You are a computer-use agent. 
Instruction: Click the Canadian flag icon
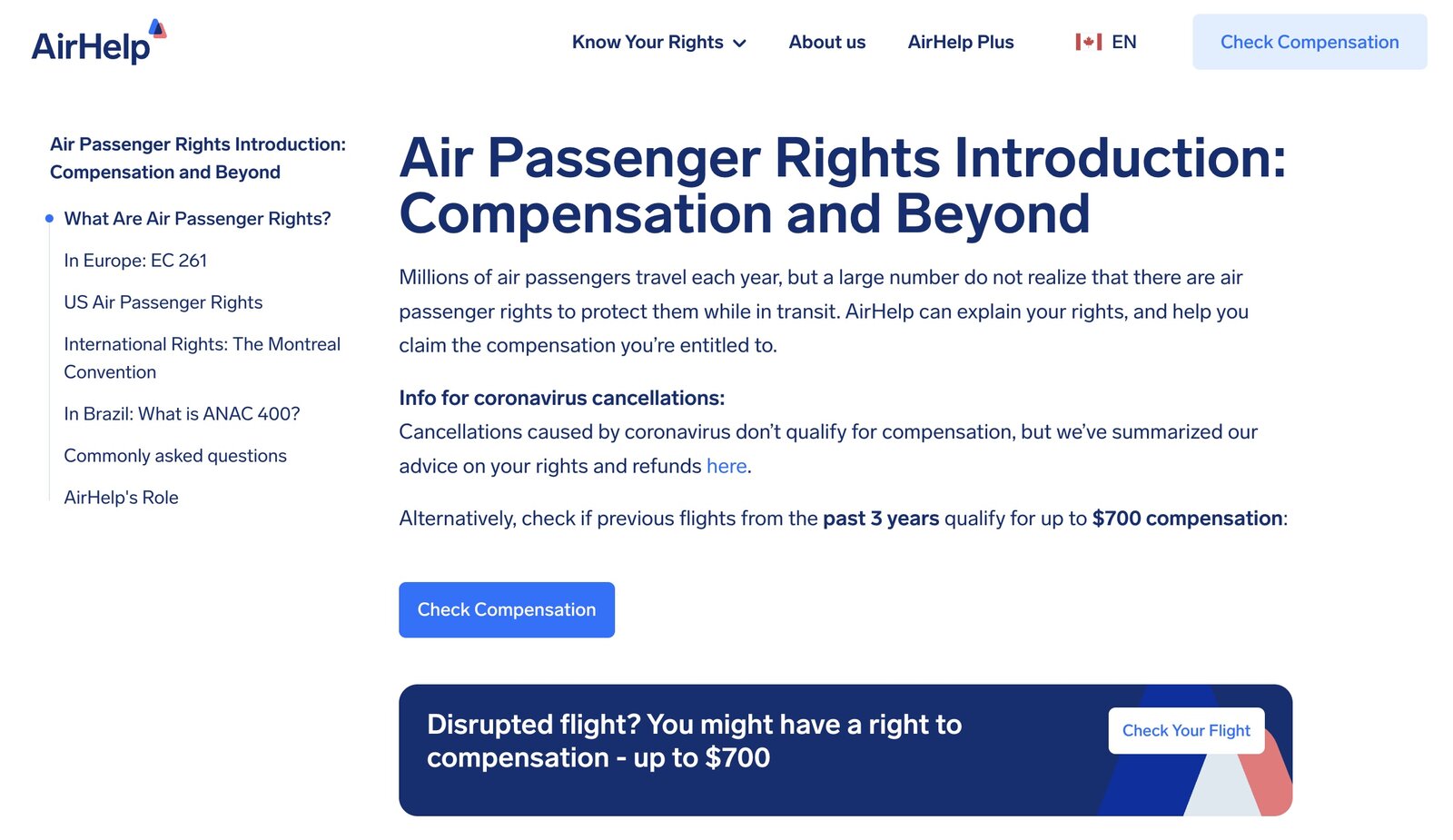1088,42
